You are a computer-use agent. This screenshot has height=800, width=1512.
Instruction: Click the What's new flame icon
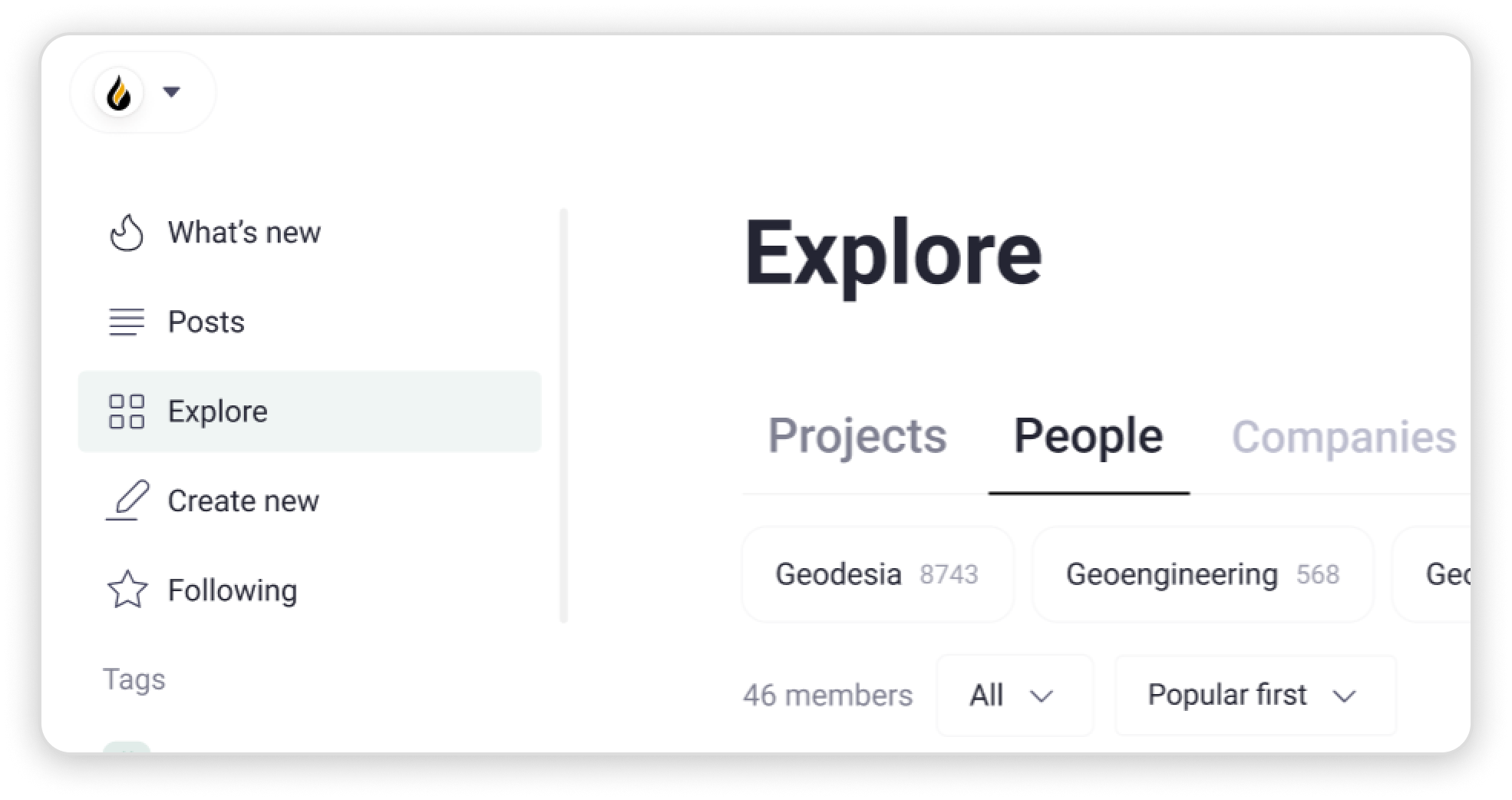pos(127,233)
